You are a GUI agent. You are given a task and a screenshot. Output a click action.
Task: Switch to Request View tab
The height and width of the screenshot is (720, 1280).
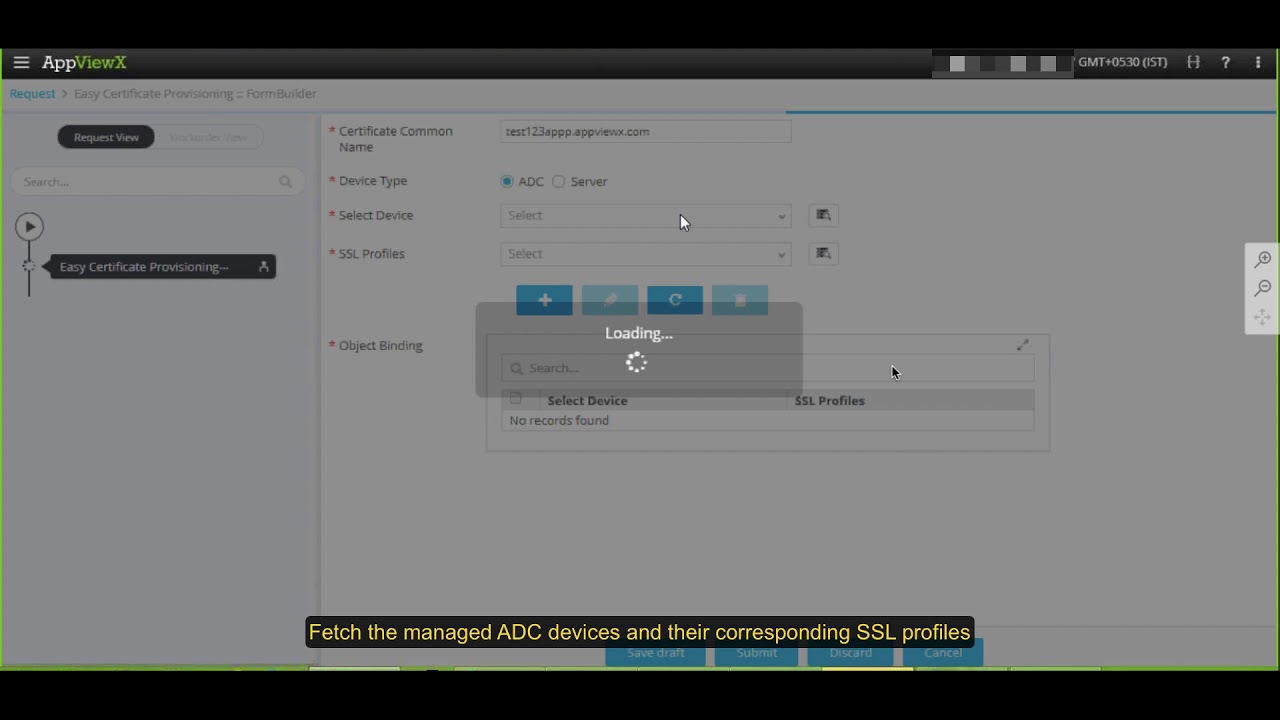tap(106, 137)
